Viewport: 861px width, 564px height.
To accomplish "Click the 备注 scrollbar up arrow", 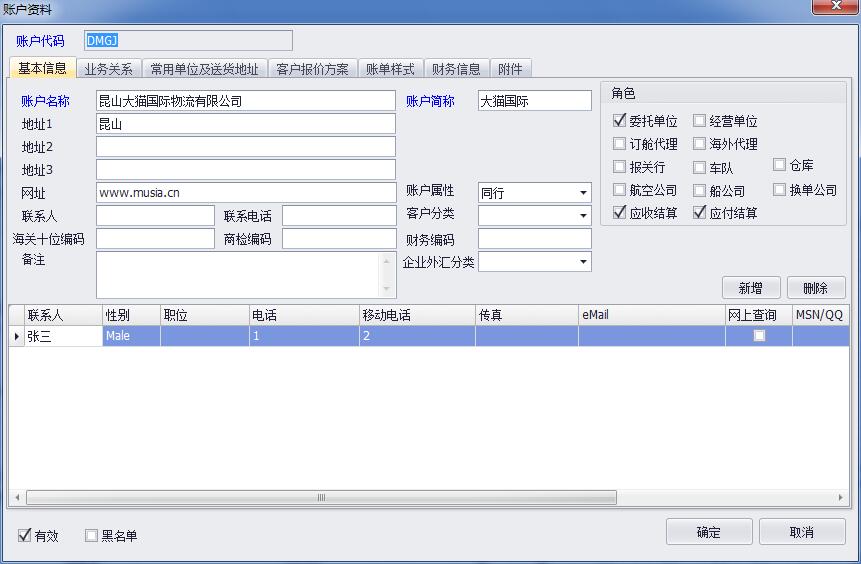I will (387, 261).
